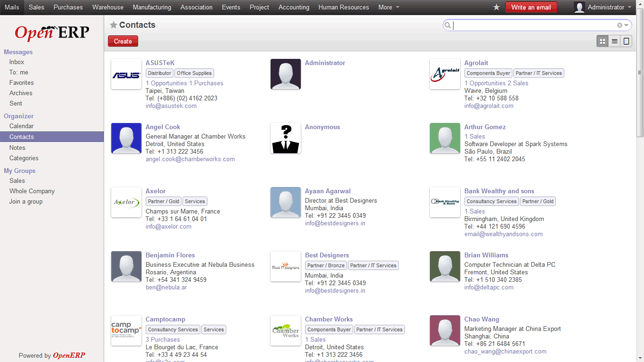Screen dimensions: 644x362
Task: Open the Project menu
Action: tap(259, 7)
